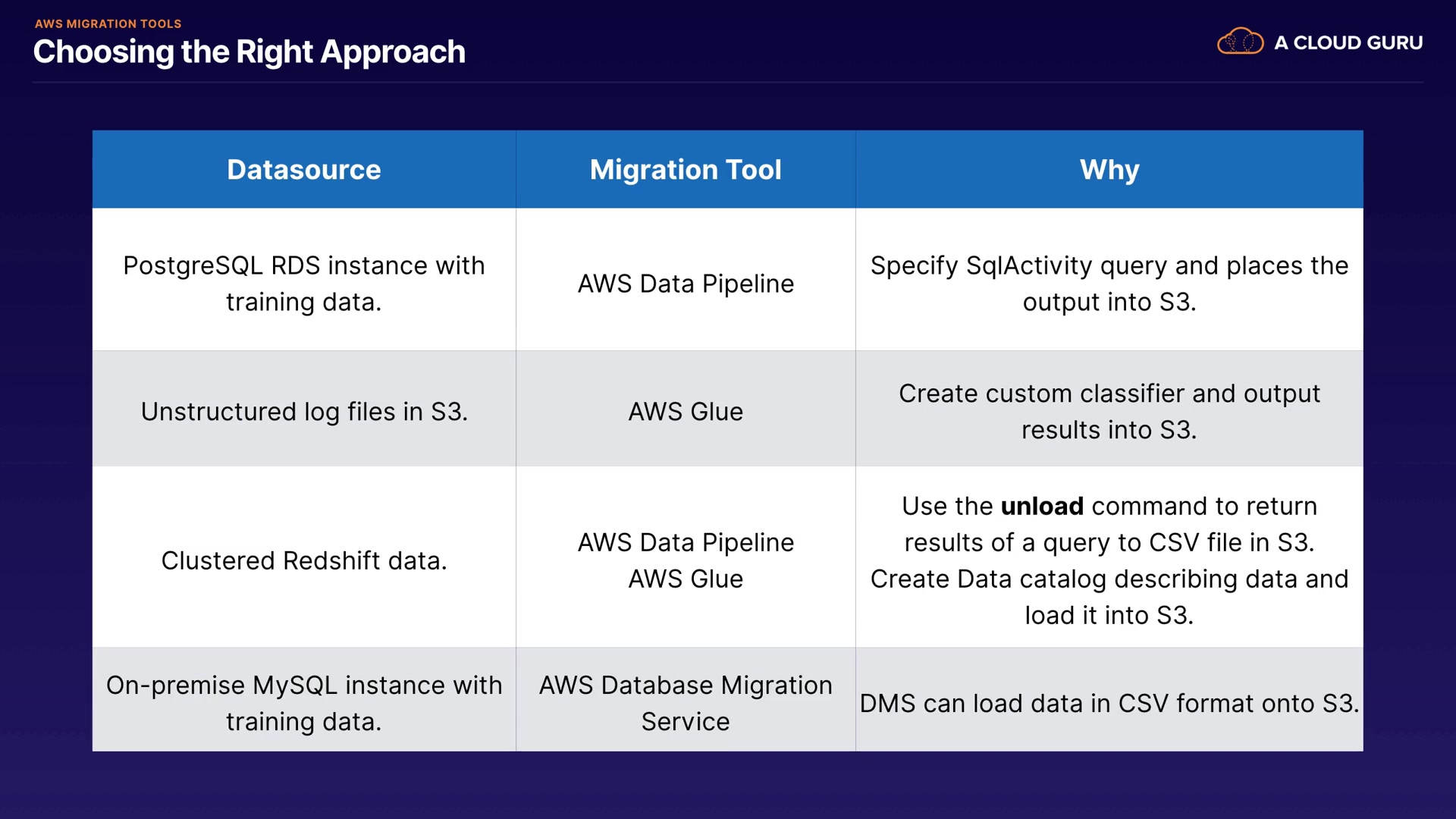
Task: Click the A CLOUD GURU brand text
Action: (1348, 43)
